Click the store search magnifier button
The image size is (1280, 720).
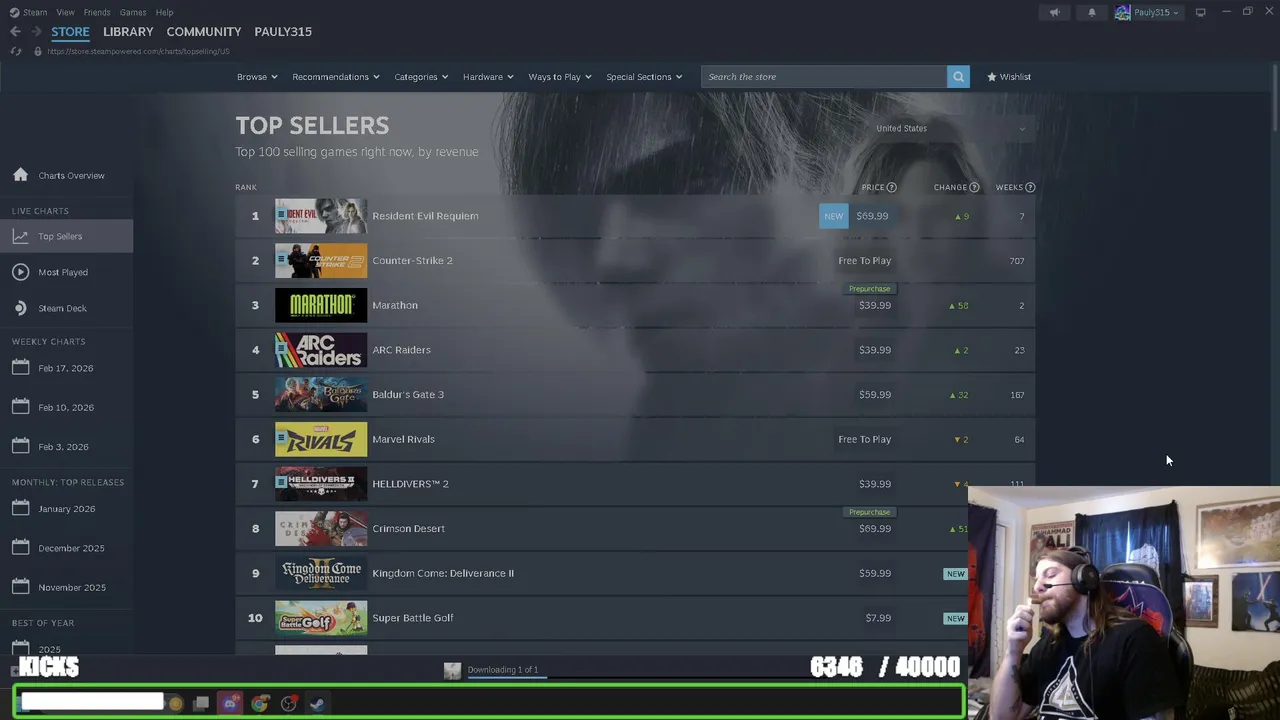click(x=958, y=77)
